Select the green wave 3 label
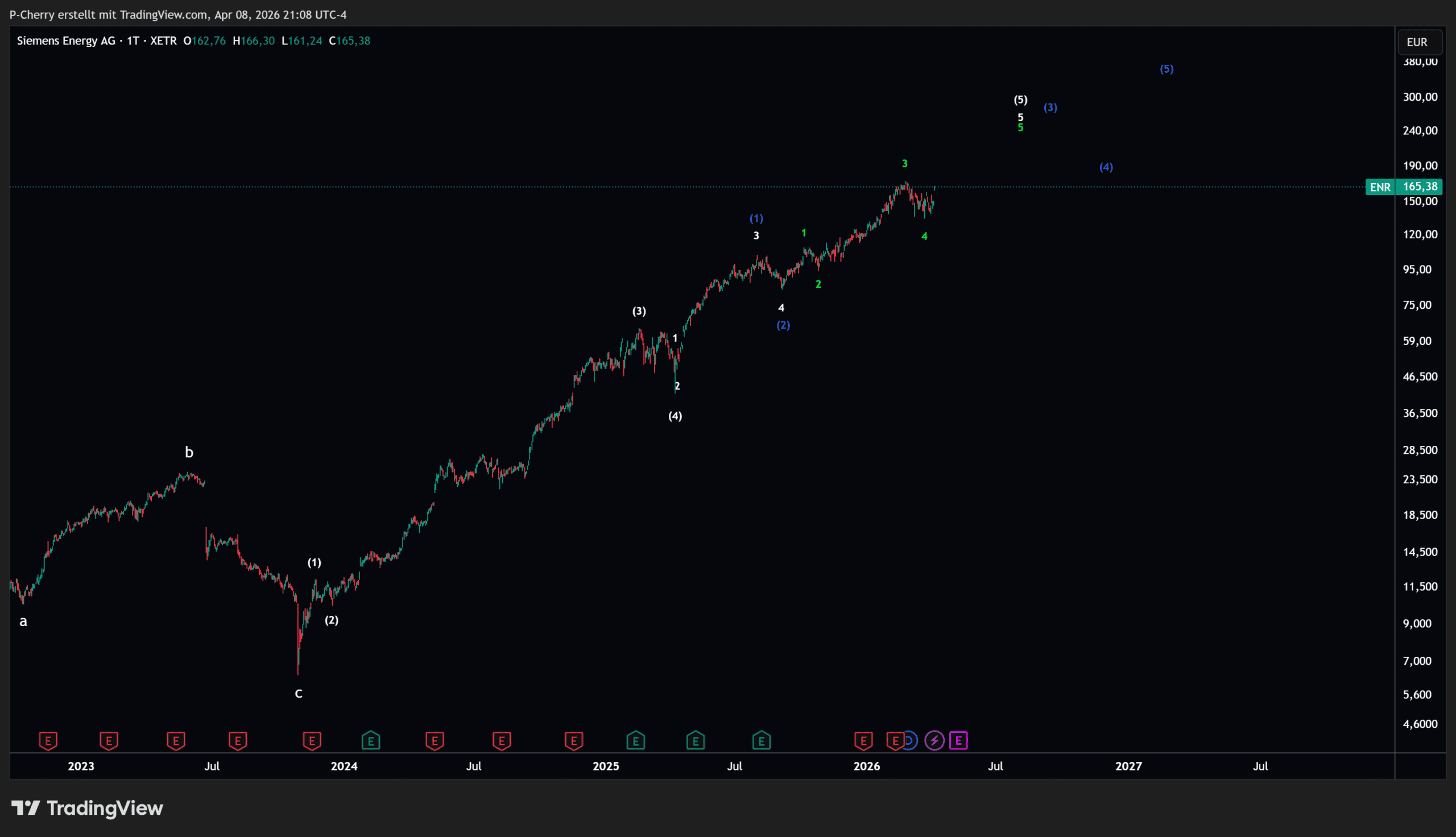1456x837 pixels. point(904,164)
